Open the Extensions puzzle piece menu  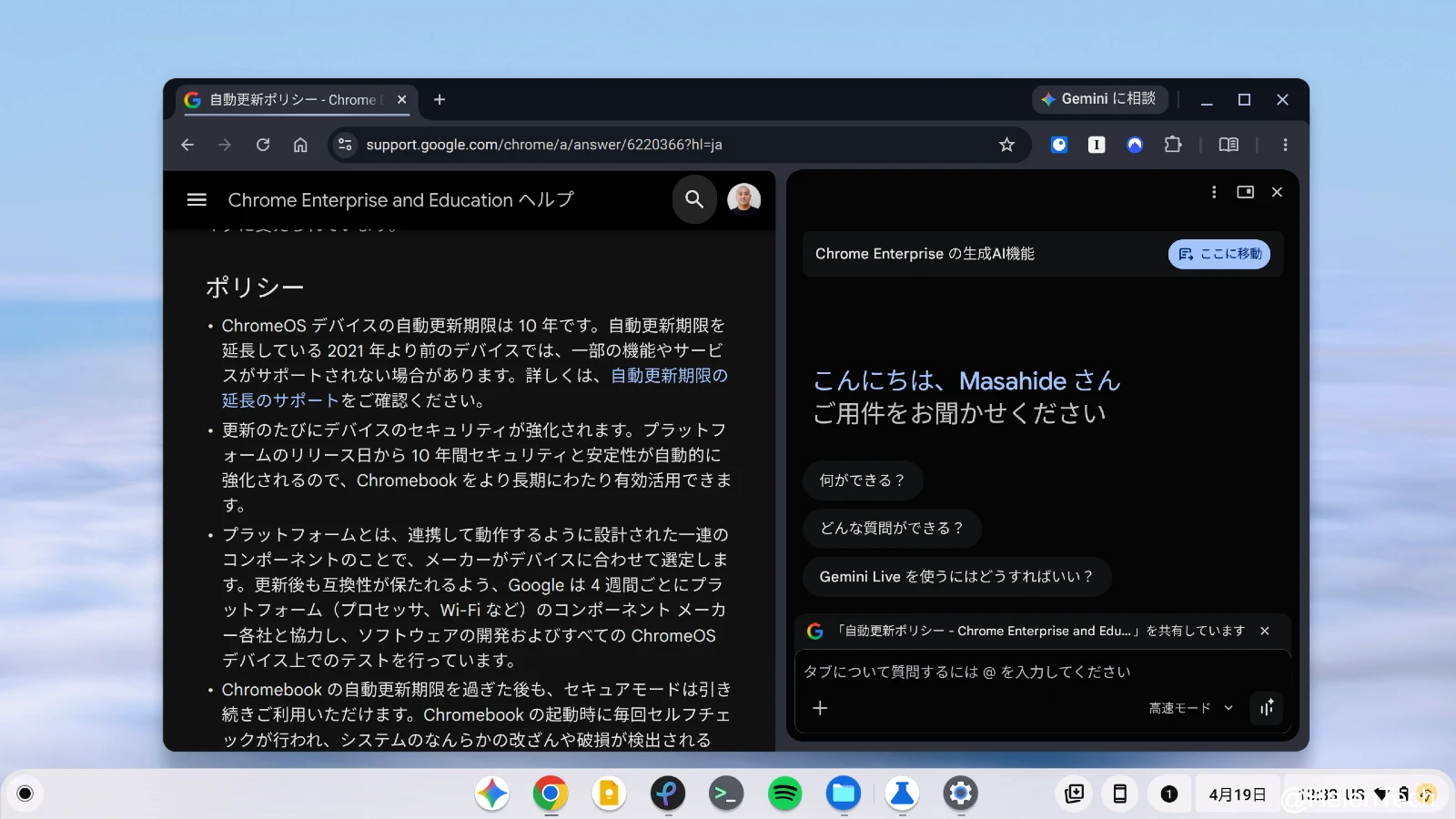coord(1173,145)
